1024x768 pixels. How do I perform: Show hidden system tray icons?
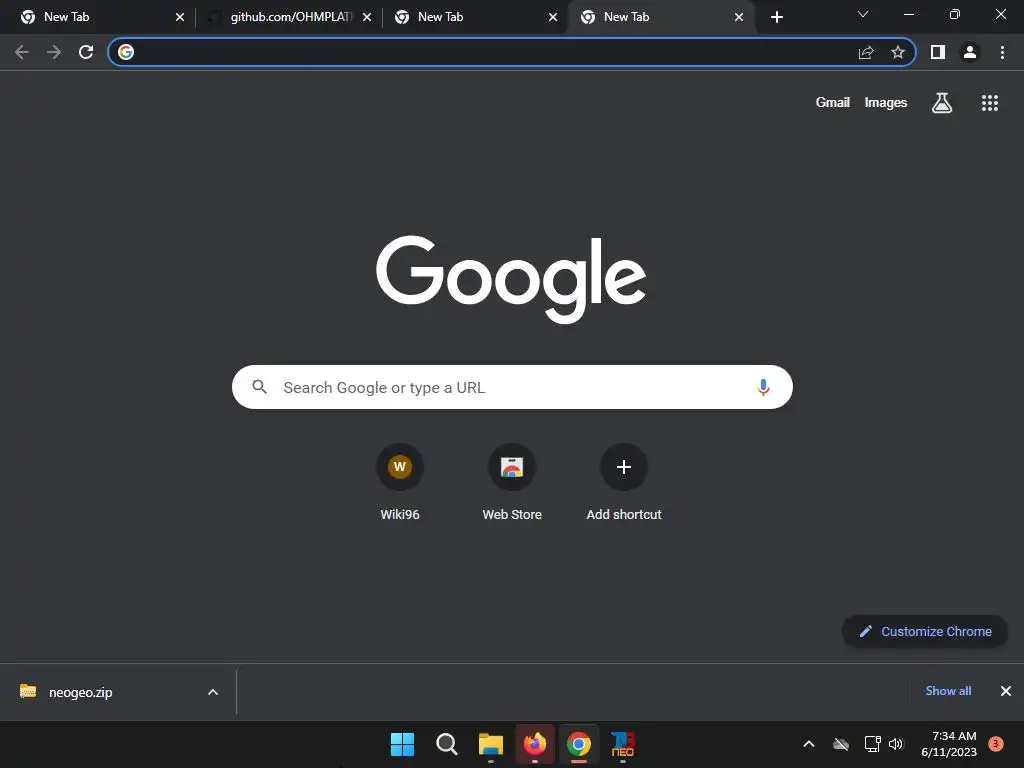[x=808, y=744]
